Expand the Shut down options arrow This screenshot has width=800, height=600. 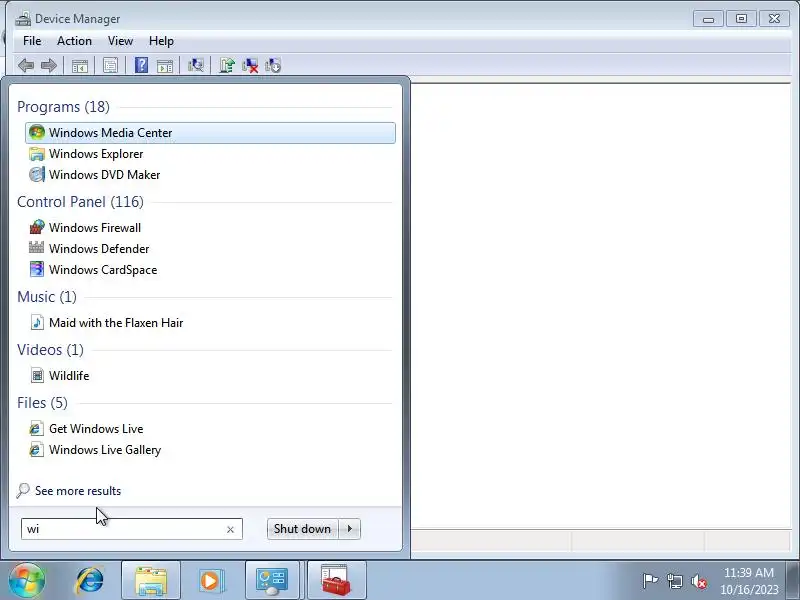point(349,529)
